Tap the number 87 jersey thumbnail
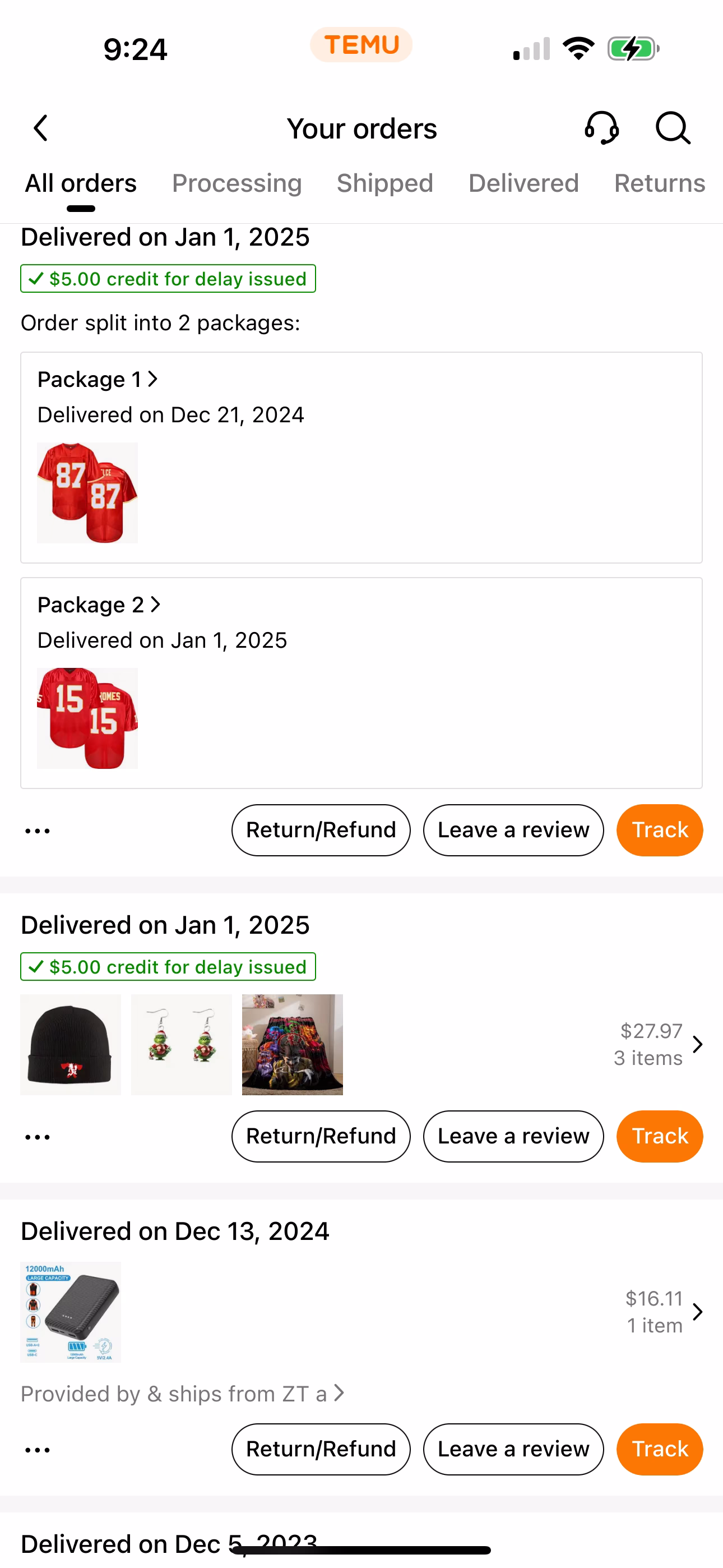This screenshot has height=1568, width=723. [87, 493]
